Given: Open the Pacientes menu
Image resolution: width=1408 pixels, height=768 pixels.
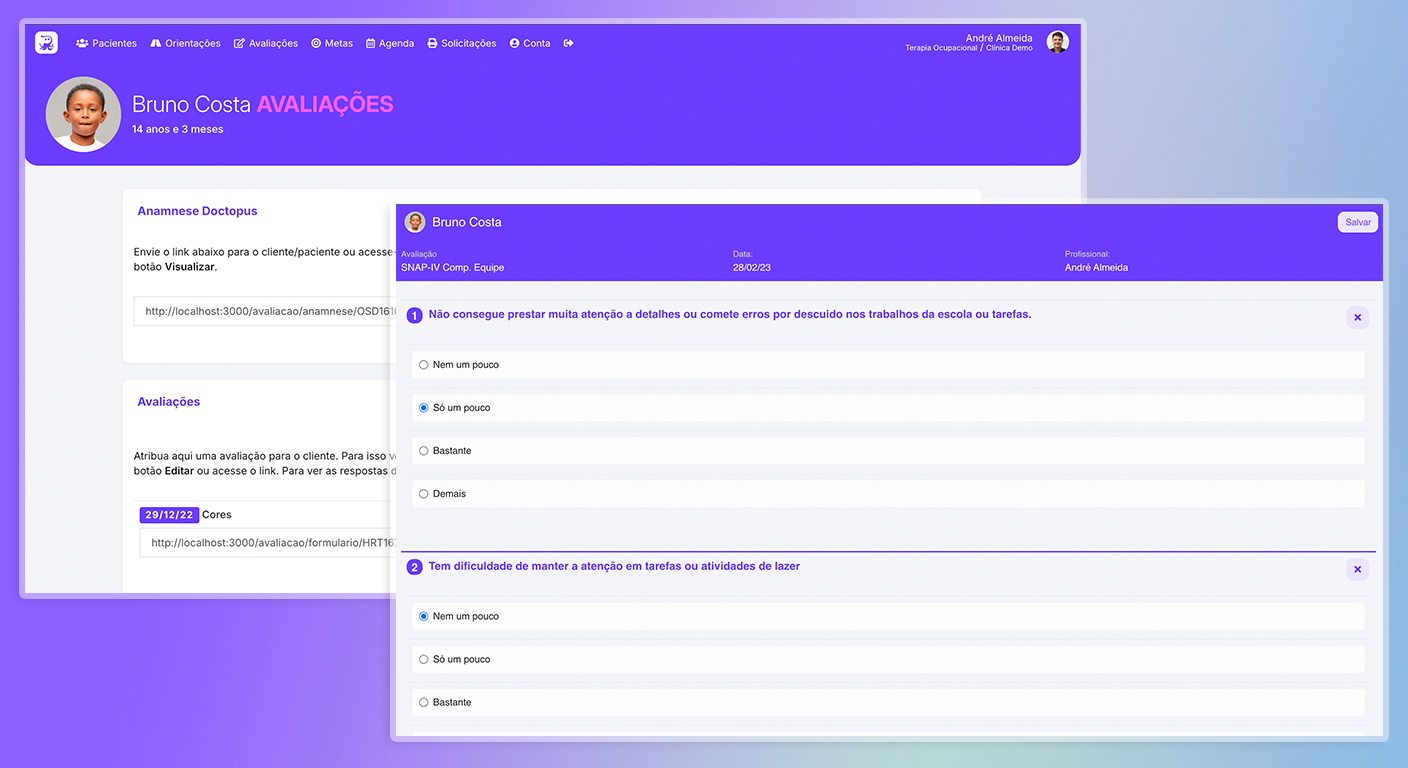Looking at the screenshot, I should pos(106,43).
